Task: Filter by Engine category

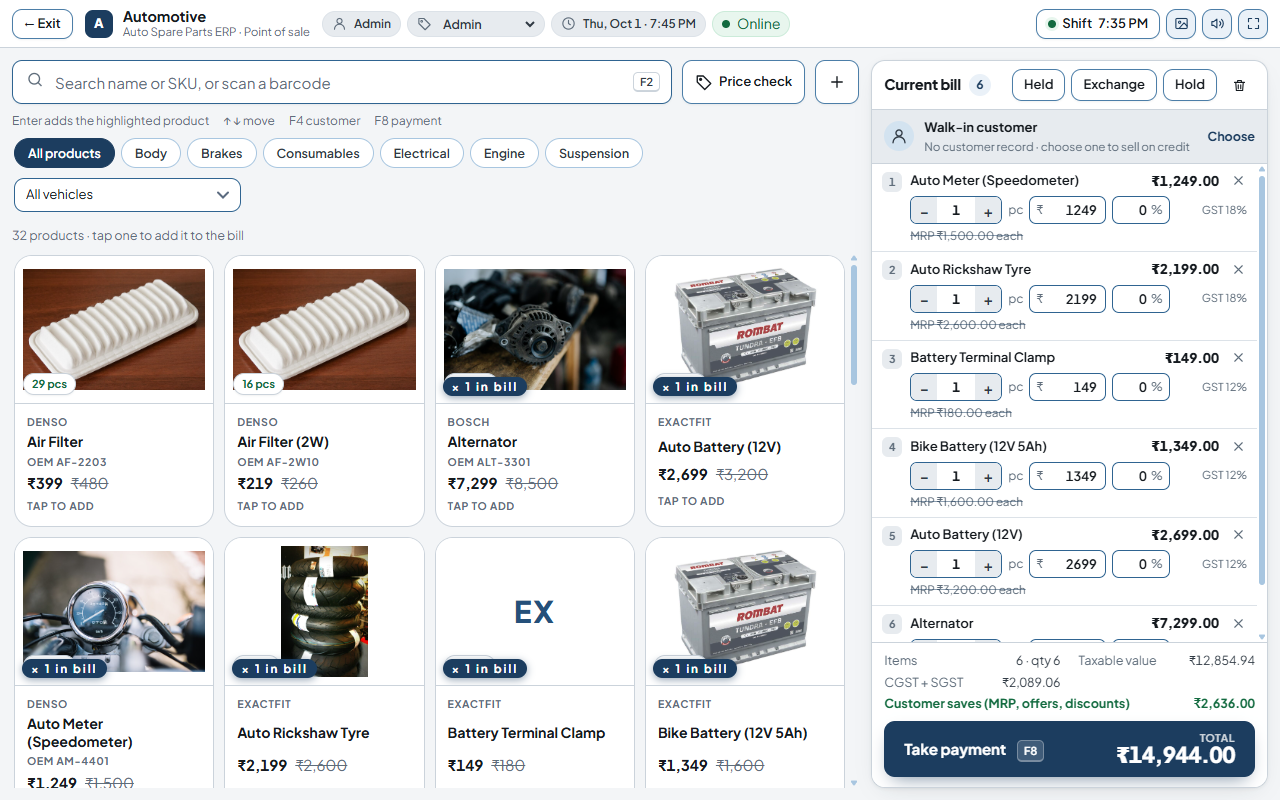Action: (x=504, y=153)
